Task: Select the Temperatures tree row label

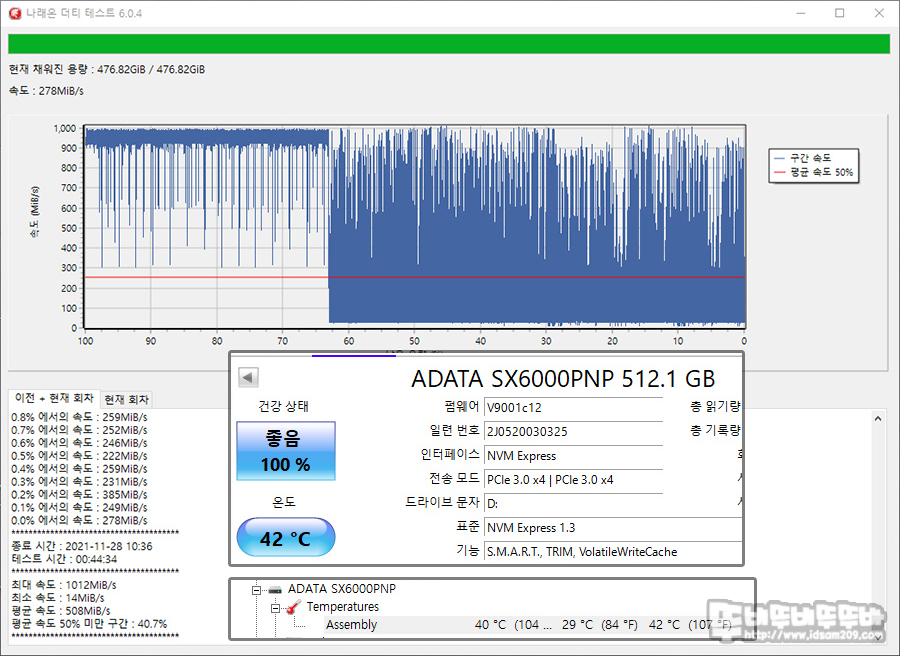Action: tap(343, 607)
